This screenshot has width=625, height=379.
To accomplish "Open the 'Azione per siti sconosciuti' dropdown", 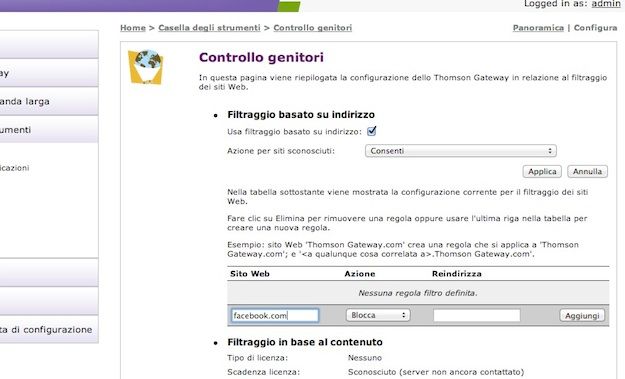I will pyautogui.click(x=460, y=151).
